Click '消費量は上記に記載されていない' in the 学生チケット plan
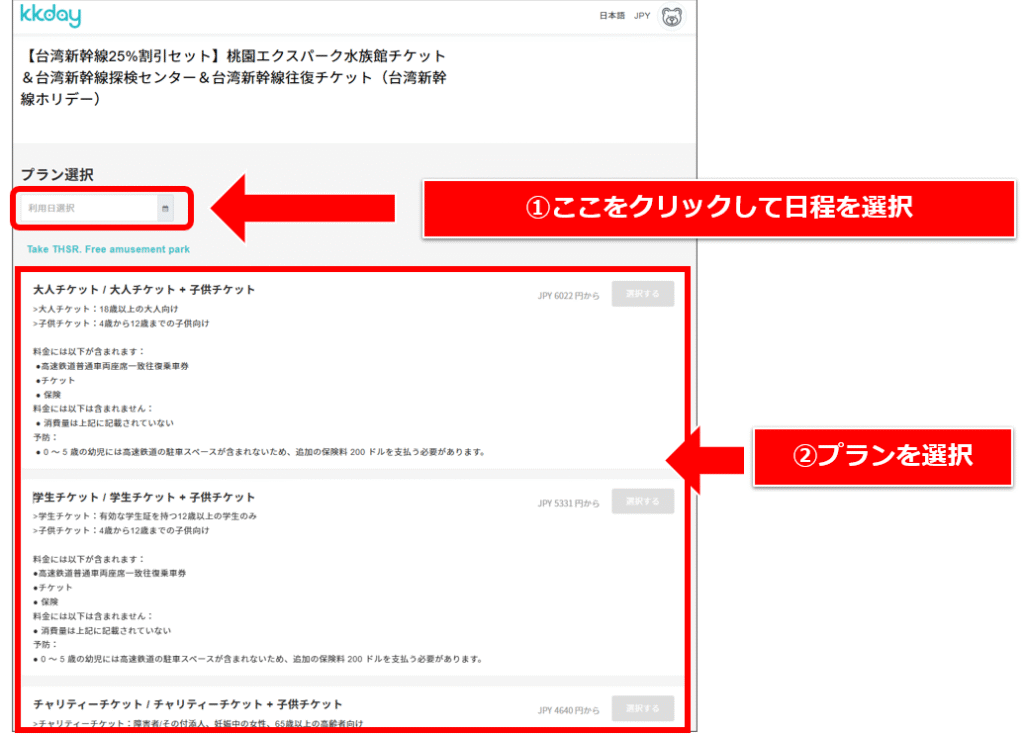Viewport: 1024px width, 735px height. (103, 630)
